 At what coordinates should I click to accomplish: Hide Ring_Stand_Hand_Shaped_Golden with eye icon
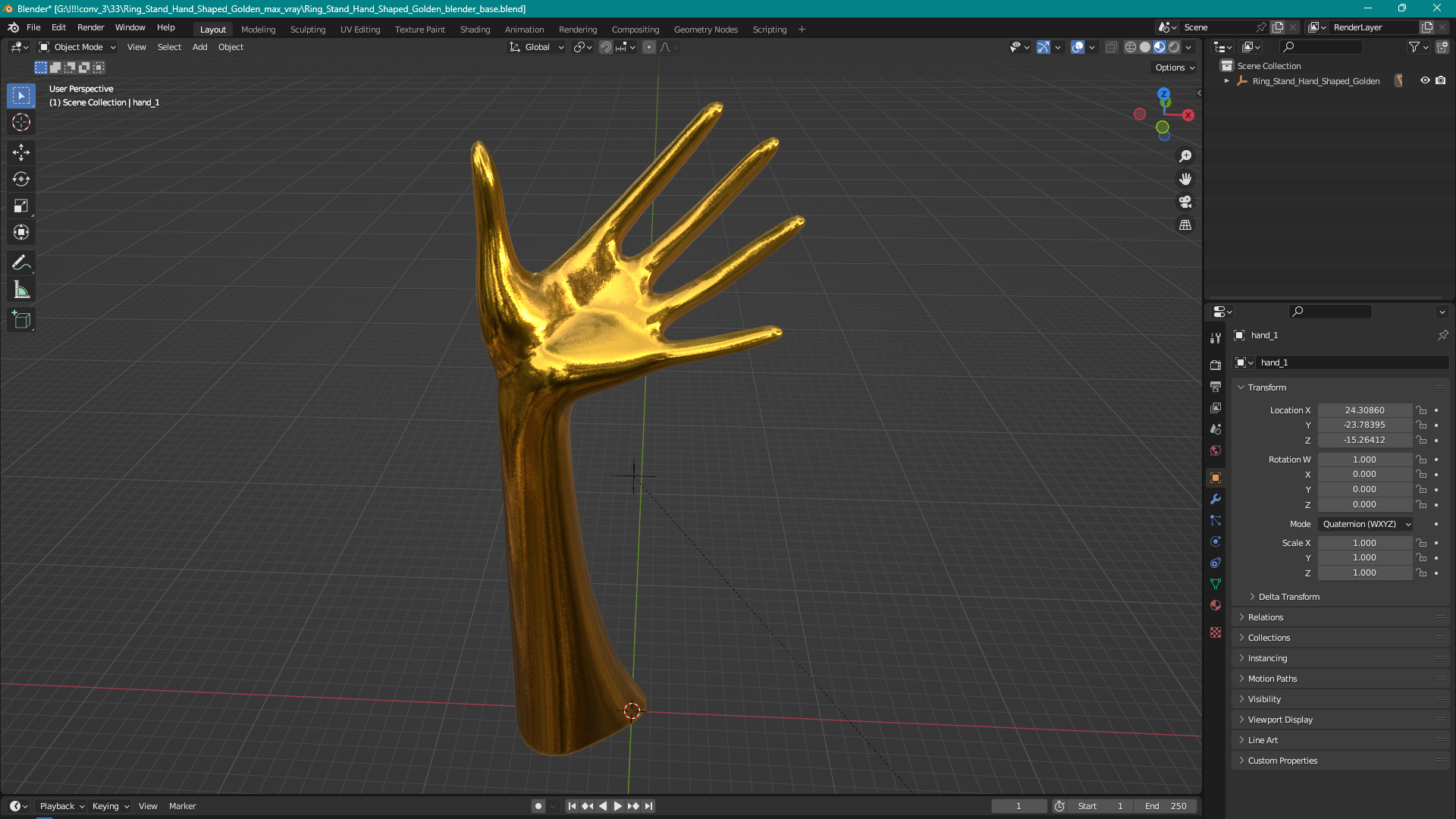pyautogui.click(x=1425, y=80)
